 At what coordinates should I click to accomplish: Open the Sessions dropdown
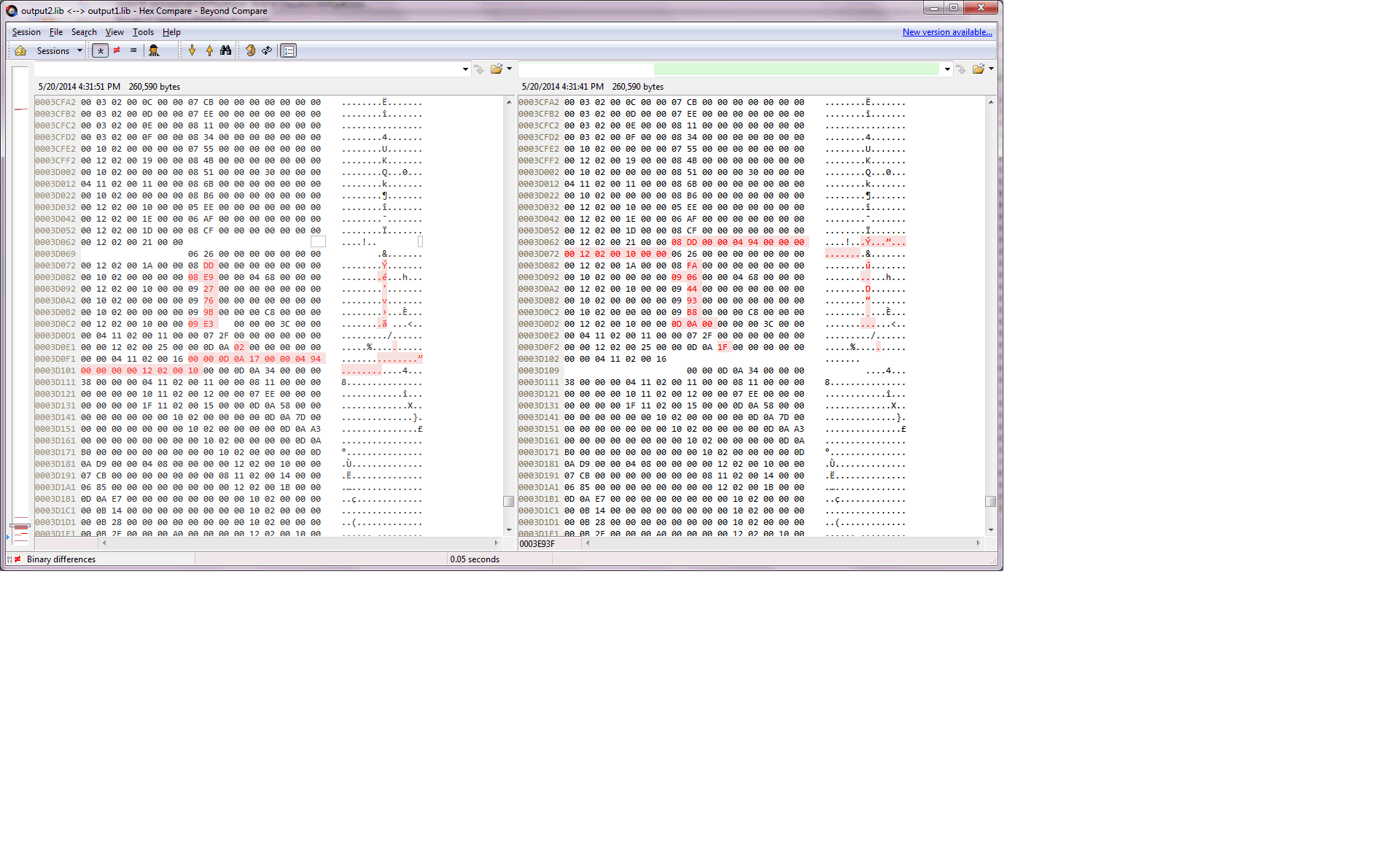60,51
